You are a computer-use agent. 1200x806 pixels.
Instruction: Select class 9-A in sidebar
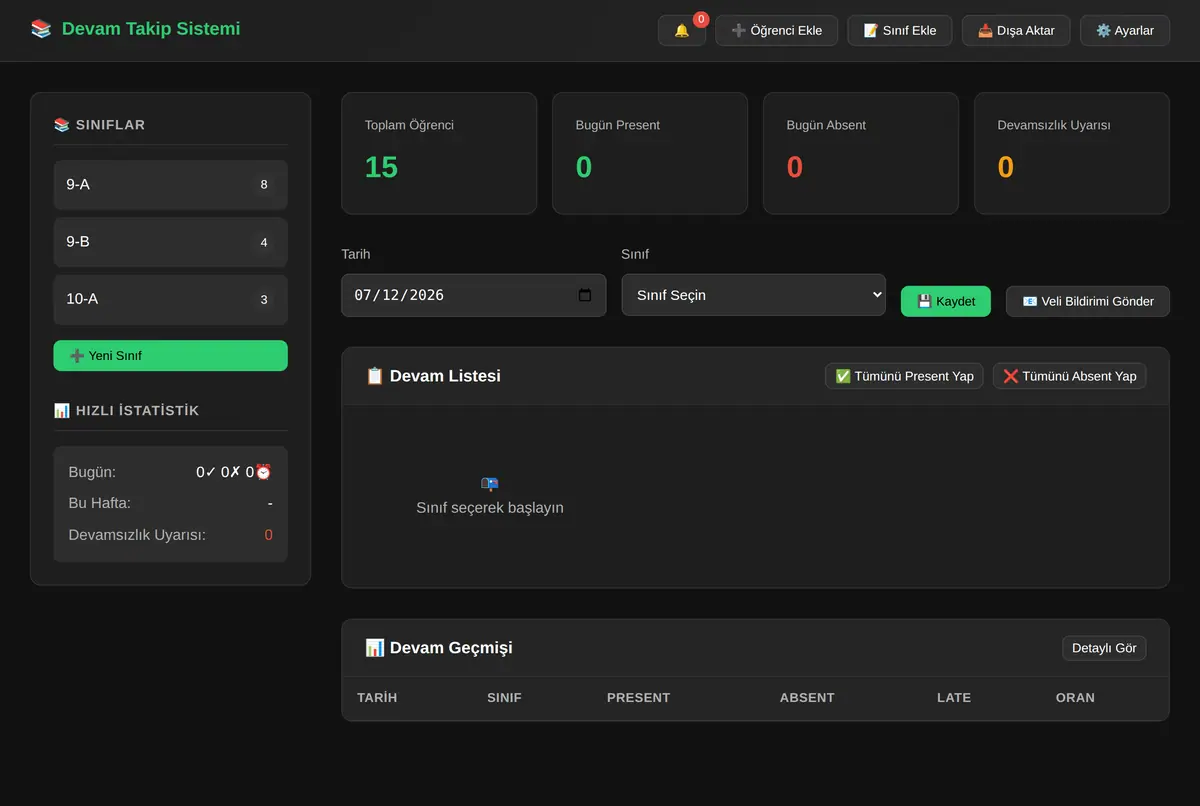click(x=170, y=184)
